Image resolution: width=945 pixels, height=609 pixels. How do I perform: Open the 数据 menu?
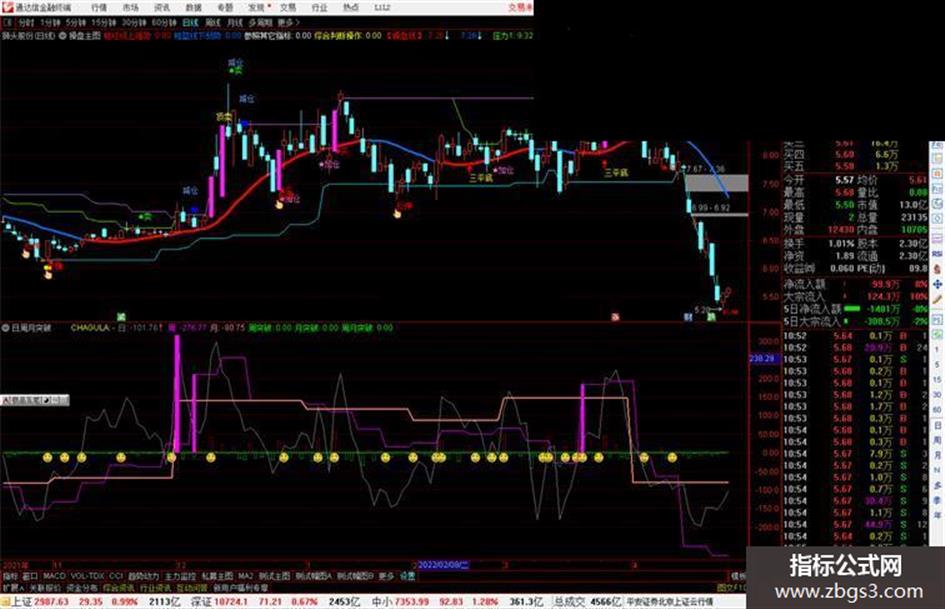pos(193,8)
